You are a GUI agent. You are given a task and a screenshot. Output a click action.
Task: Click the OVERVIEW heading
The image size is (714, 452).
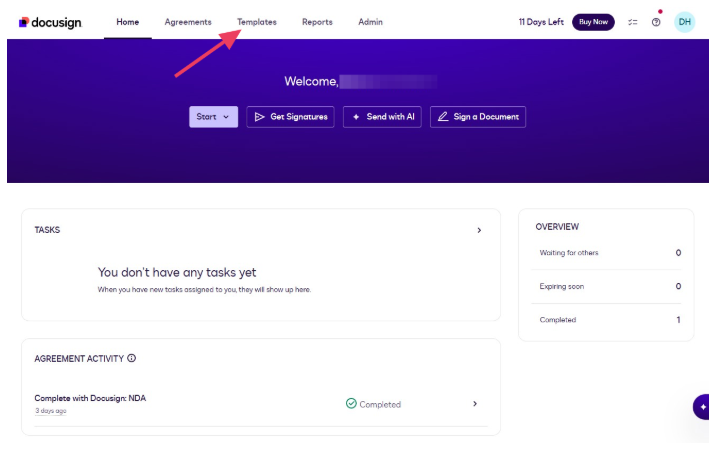click(557, 227)
